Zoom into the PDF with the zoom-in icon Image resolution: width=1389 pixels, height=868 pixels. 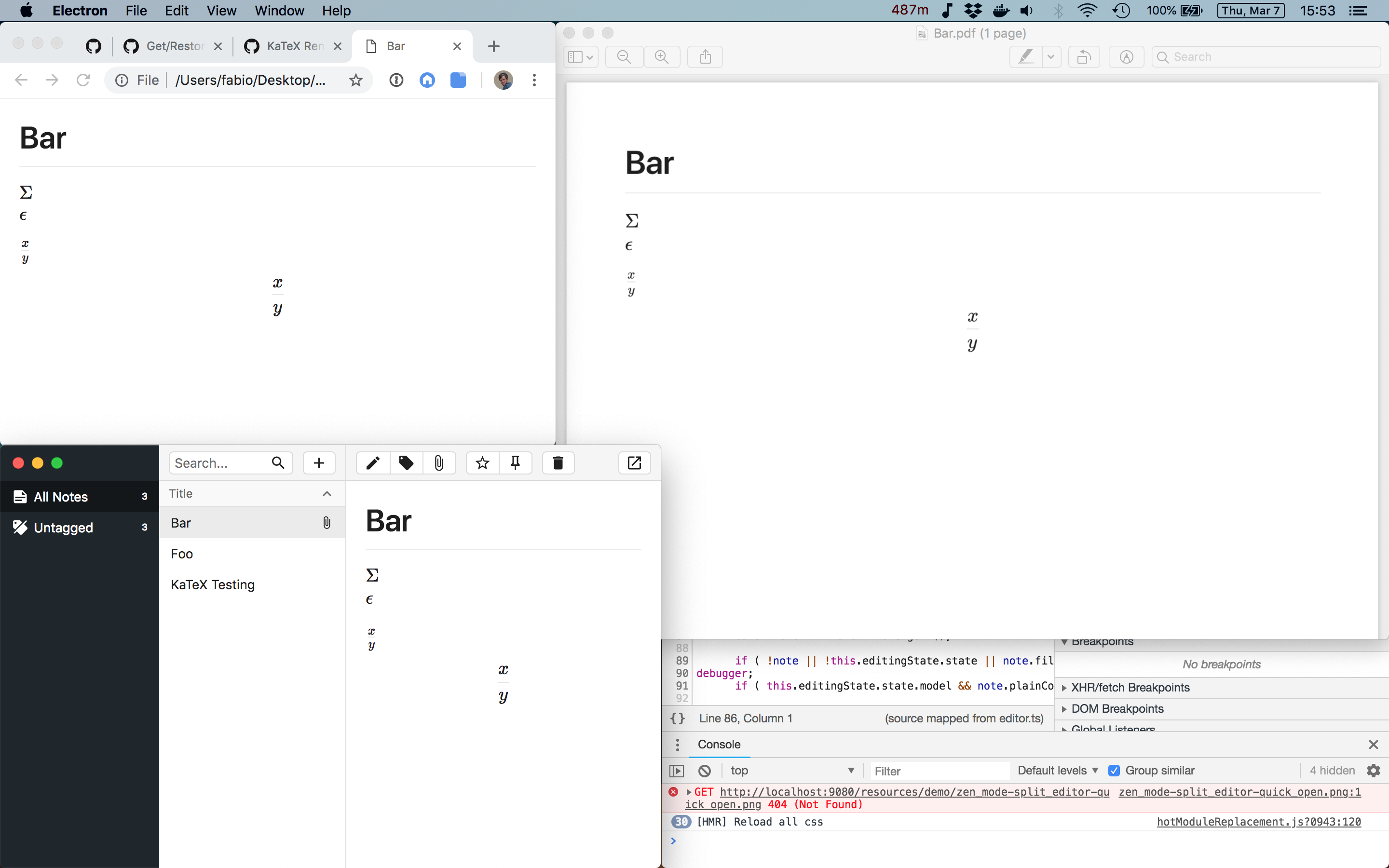[x=661, y=57]
